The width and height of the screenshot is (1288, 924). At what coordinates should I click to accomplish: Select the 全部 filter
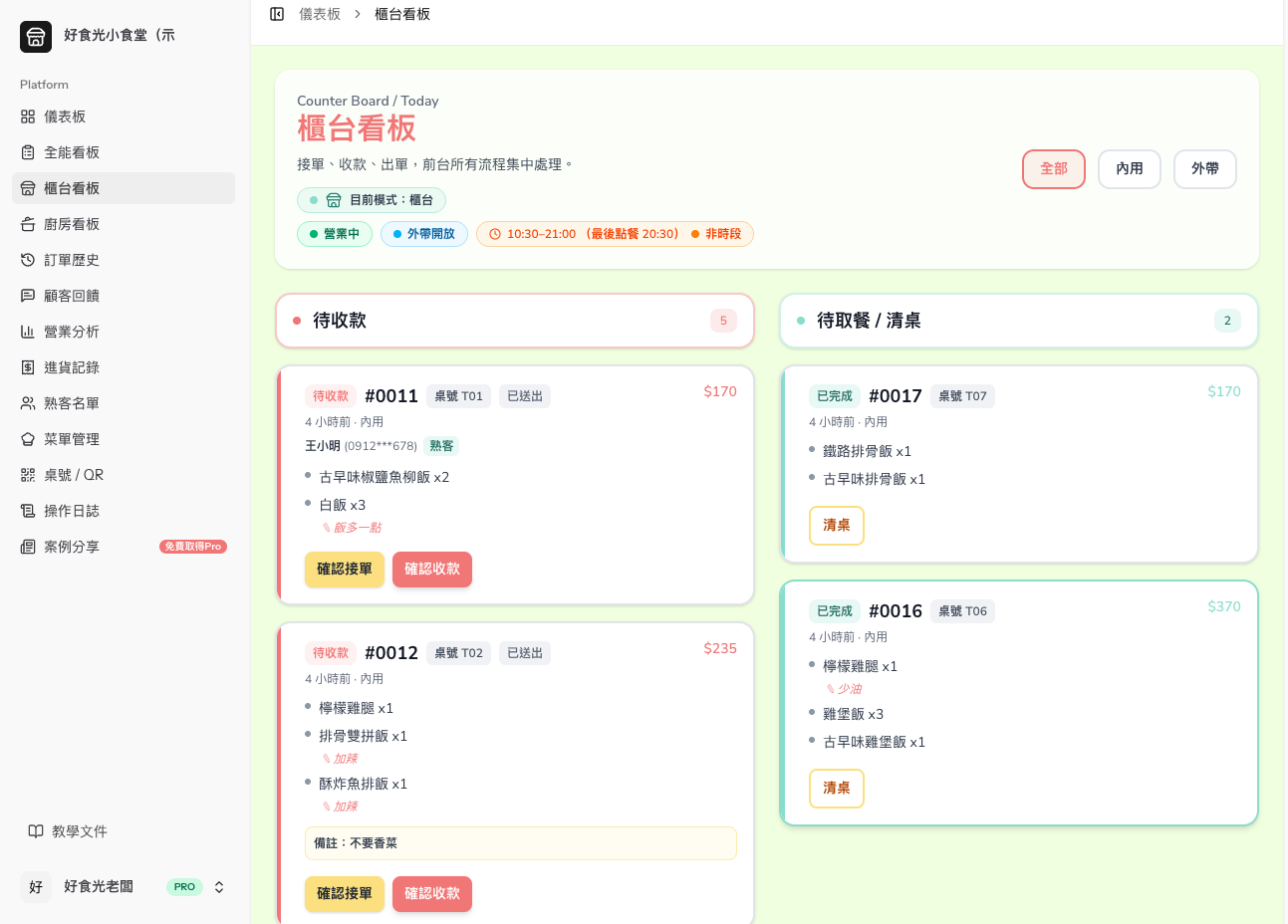(x=1054, y=169)
